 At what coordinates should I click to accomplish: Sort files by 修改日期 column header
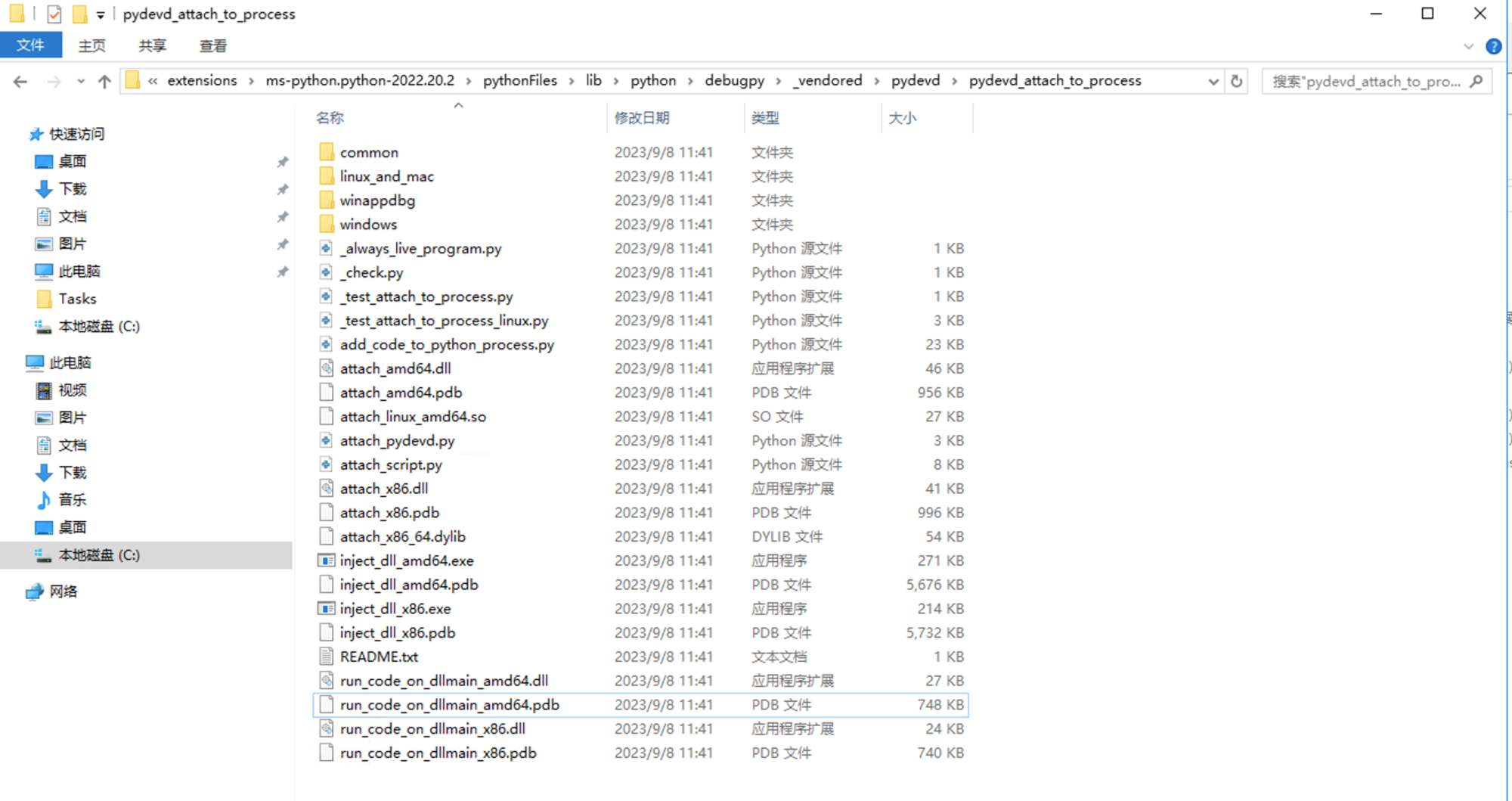click(x=642, y=118)
